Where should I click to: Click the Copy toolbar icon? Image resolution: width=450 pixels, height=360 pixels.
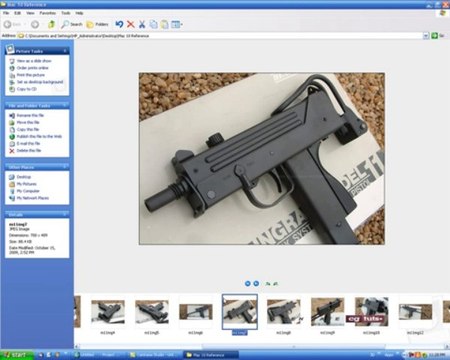153,24
